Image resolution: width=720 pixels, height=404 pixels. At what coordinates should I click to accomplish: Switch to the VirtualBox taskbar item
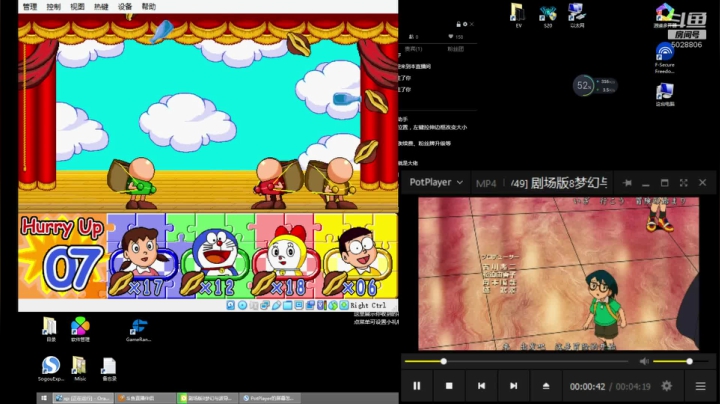click(83, 398)
